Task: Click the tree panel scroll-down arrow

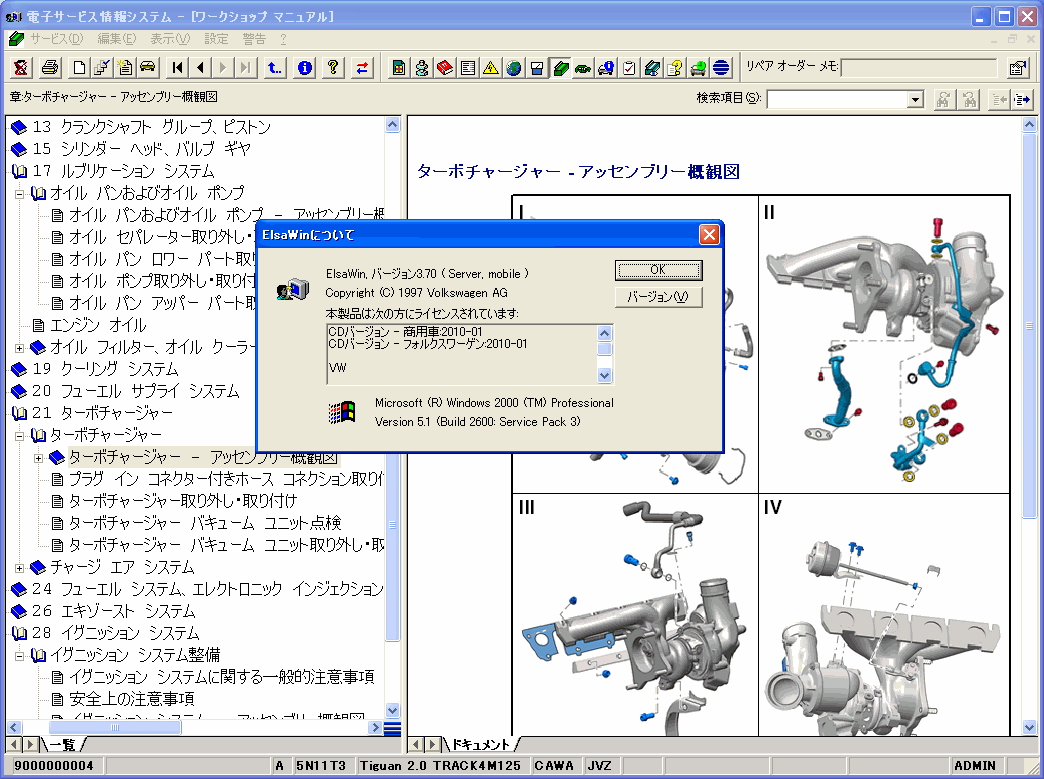Action: 392,710
